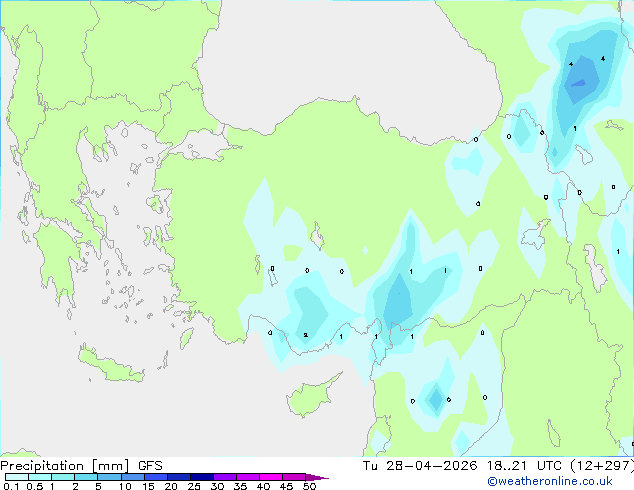Click the "(12+297)" forecast offset text
Image resolution: width=634 pixels, height=490 pixels.
[x=602, y=466]
